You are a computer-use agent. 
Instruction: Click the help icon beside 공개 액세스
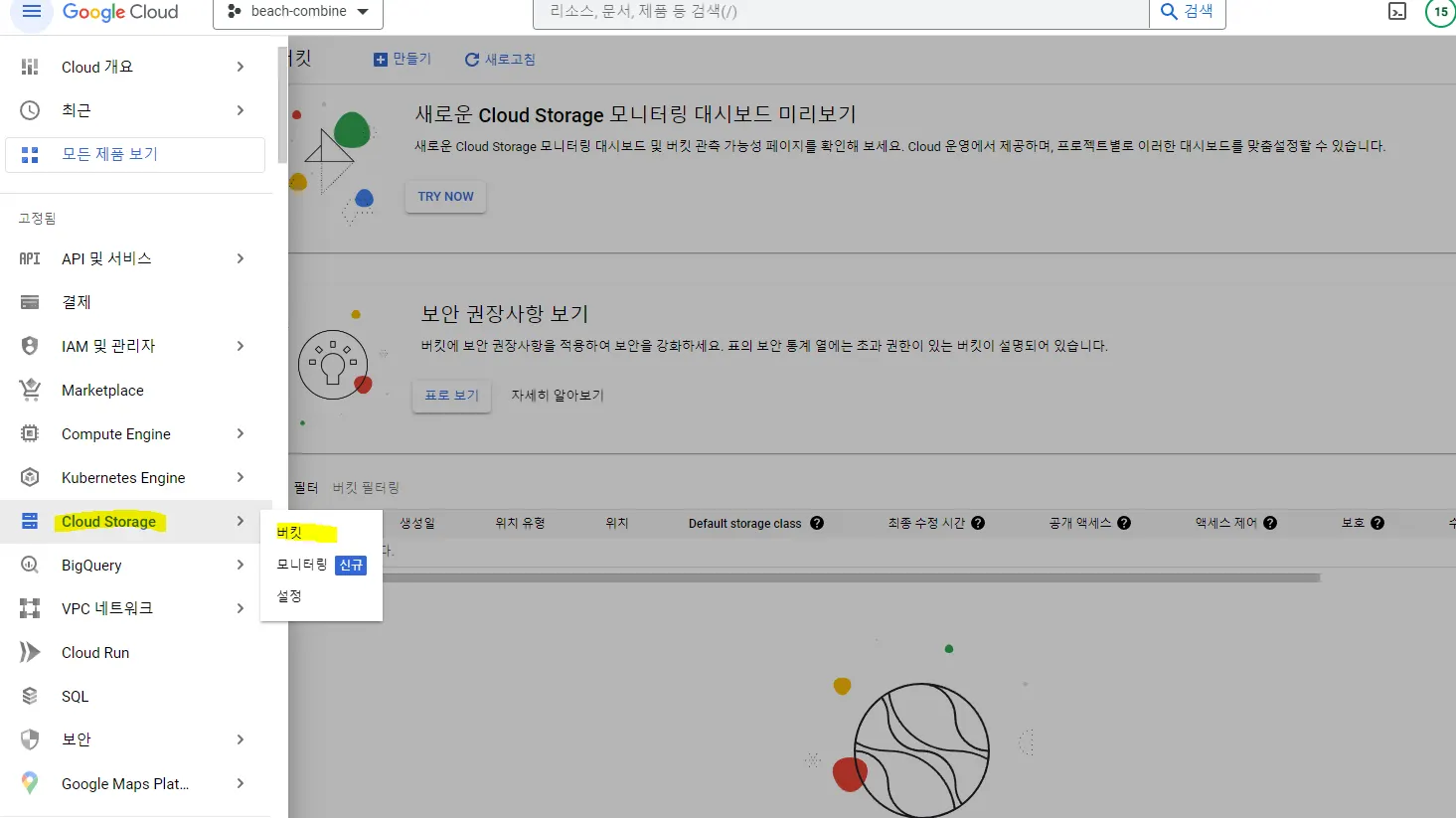pyautogui.click(x=1124, y=523)
